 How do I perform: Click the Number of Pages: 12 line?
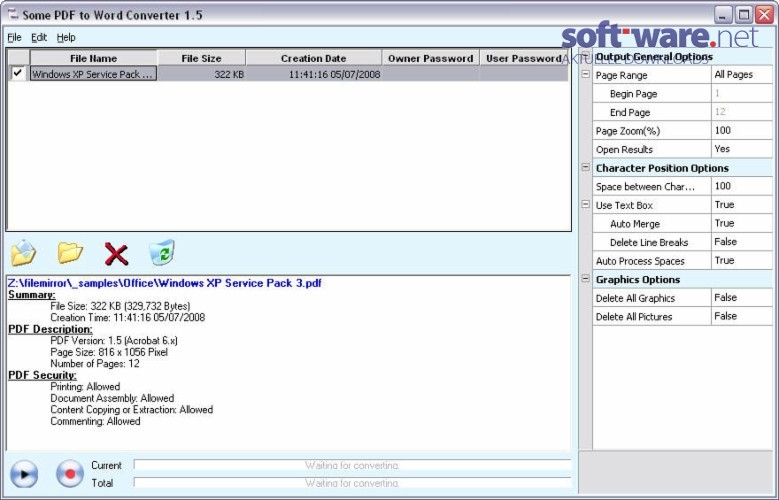95,363
